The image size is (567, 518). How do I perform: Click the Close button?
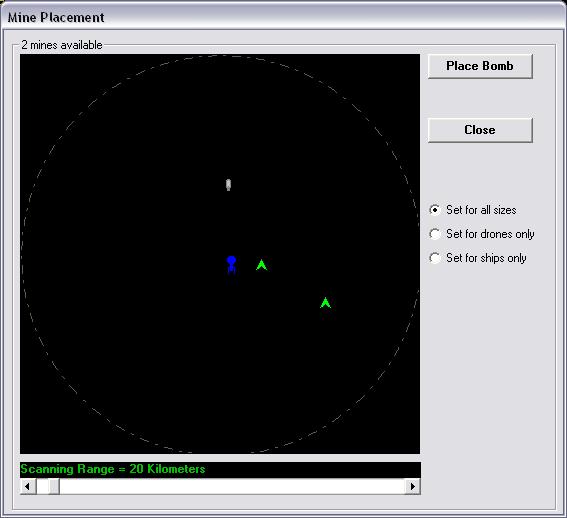pos(480,130)
